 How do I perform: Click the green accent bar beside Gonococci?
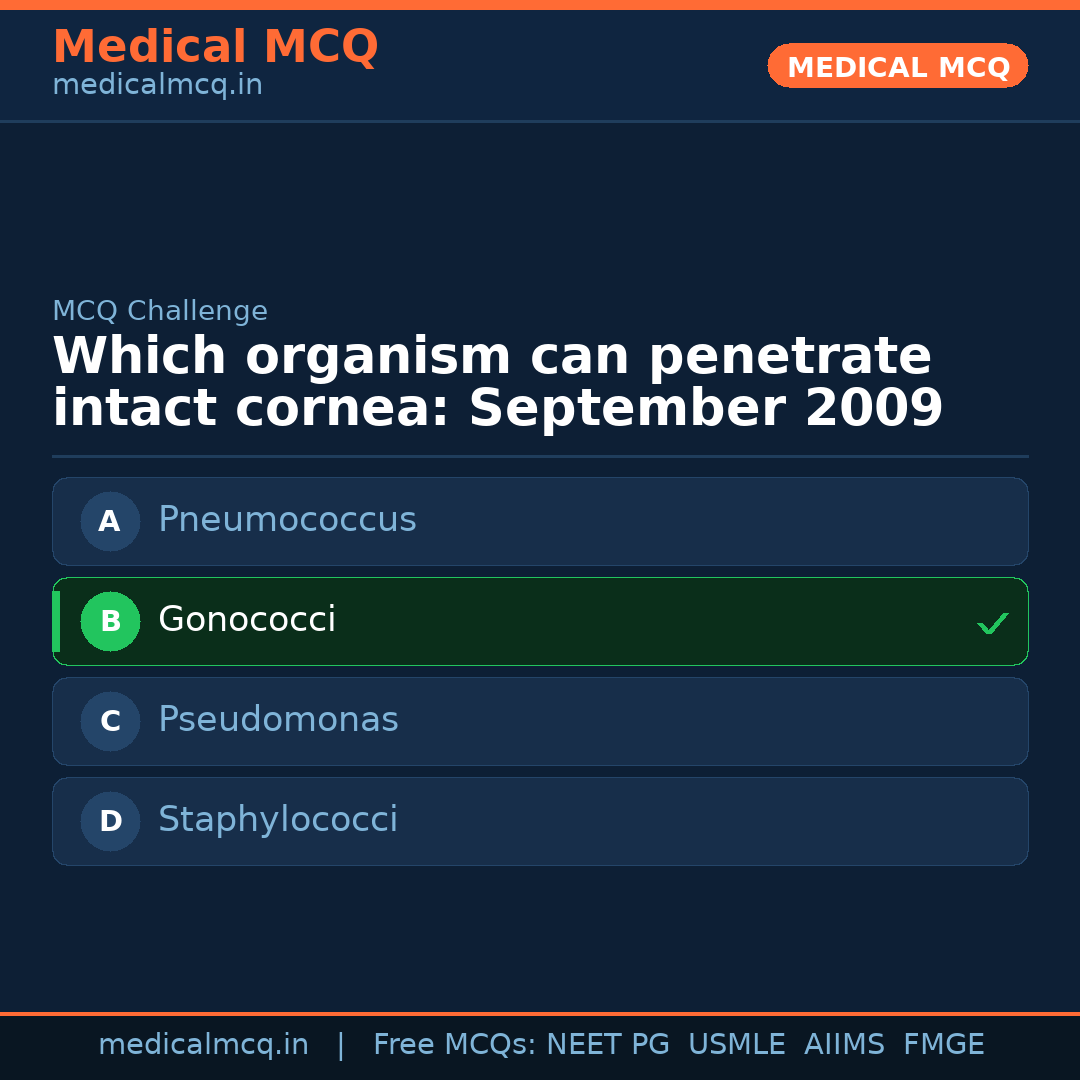(x=56, y=621)
